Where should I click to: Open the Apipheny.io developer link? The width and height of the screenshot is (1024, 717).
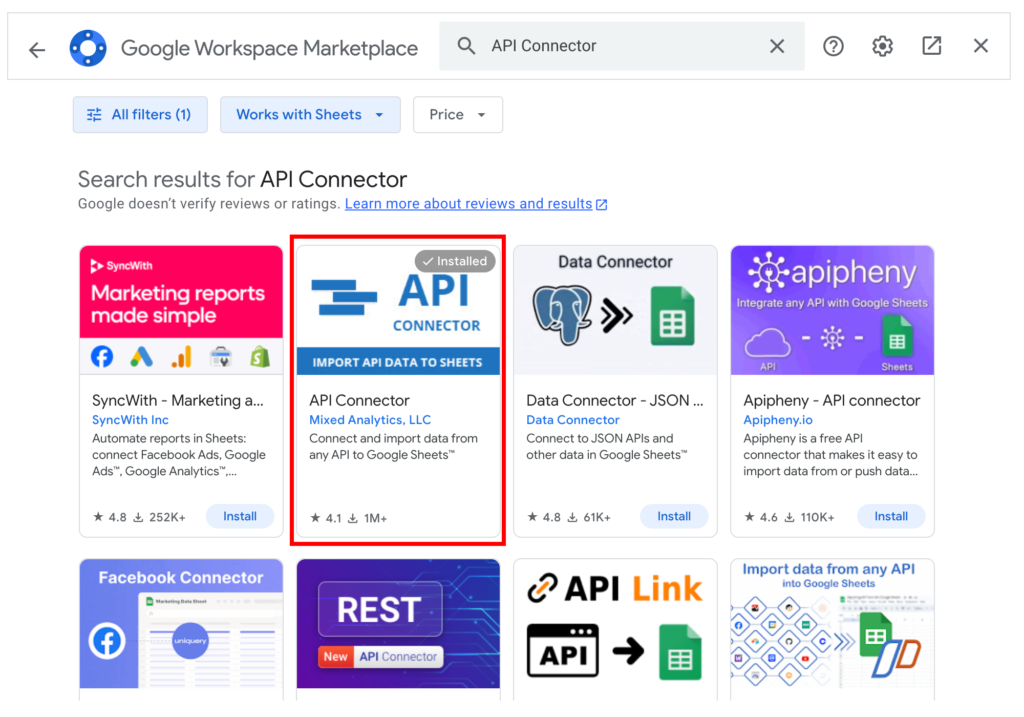[778, 420]
